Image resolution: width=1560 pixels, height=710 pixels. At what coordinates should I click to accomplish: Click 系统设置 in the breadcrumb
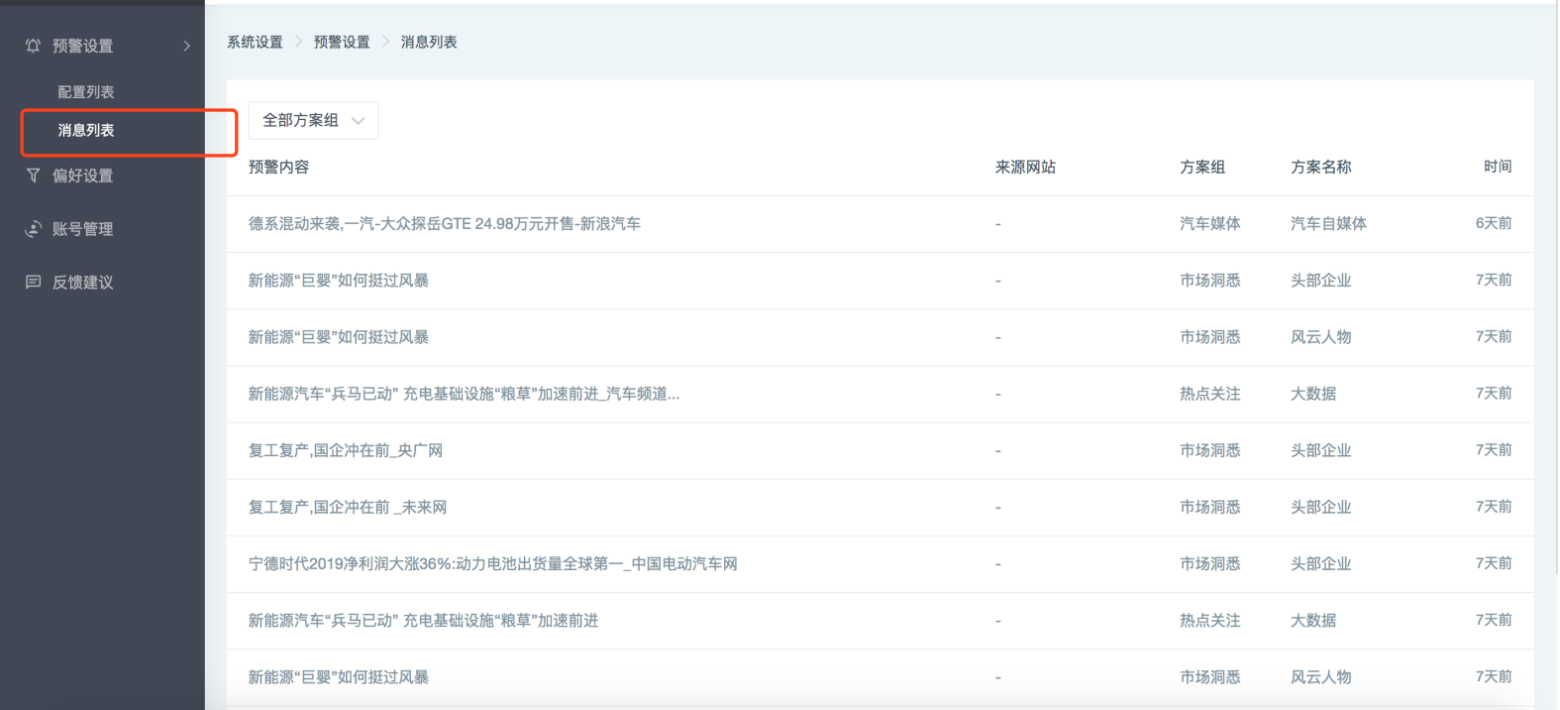coord(255,42)
